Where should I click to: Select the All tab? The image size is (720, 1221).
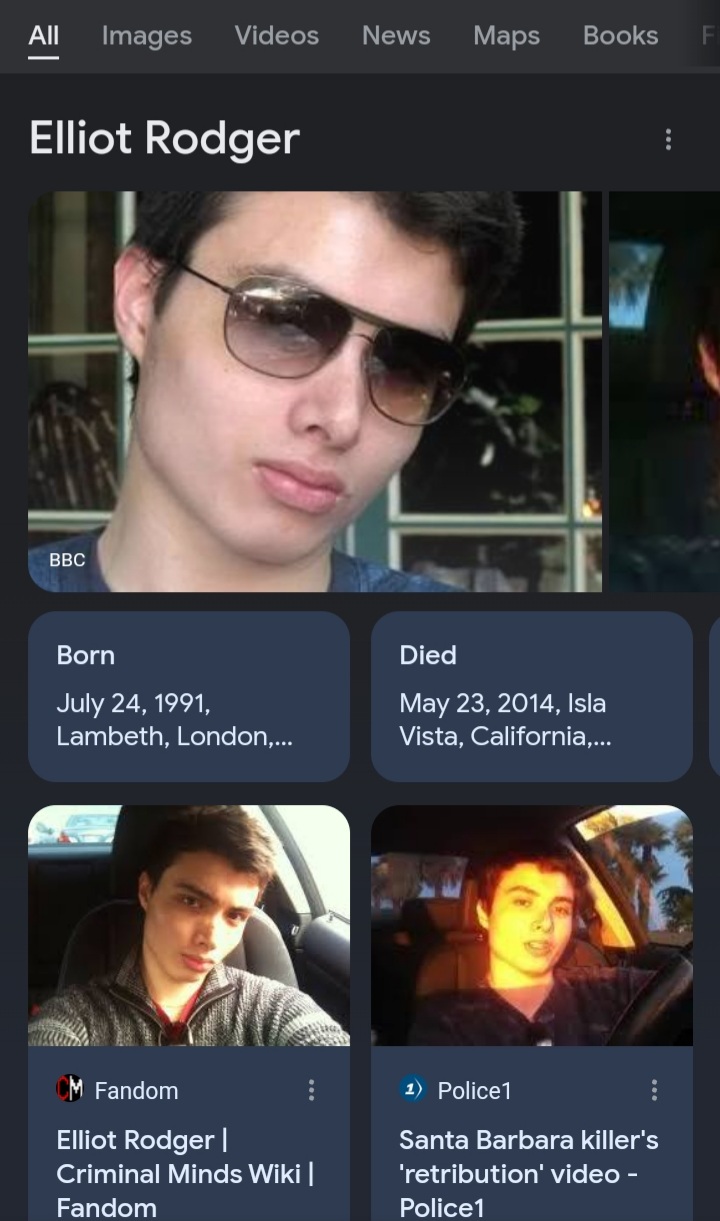[x=43, y=36]
